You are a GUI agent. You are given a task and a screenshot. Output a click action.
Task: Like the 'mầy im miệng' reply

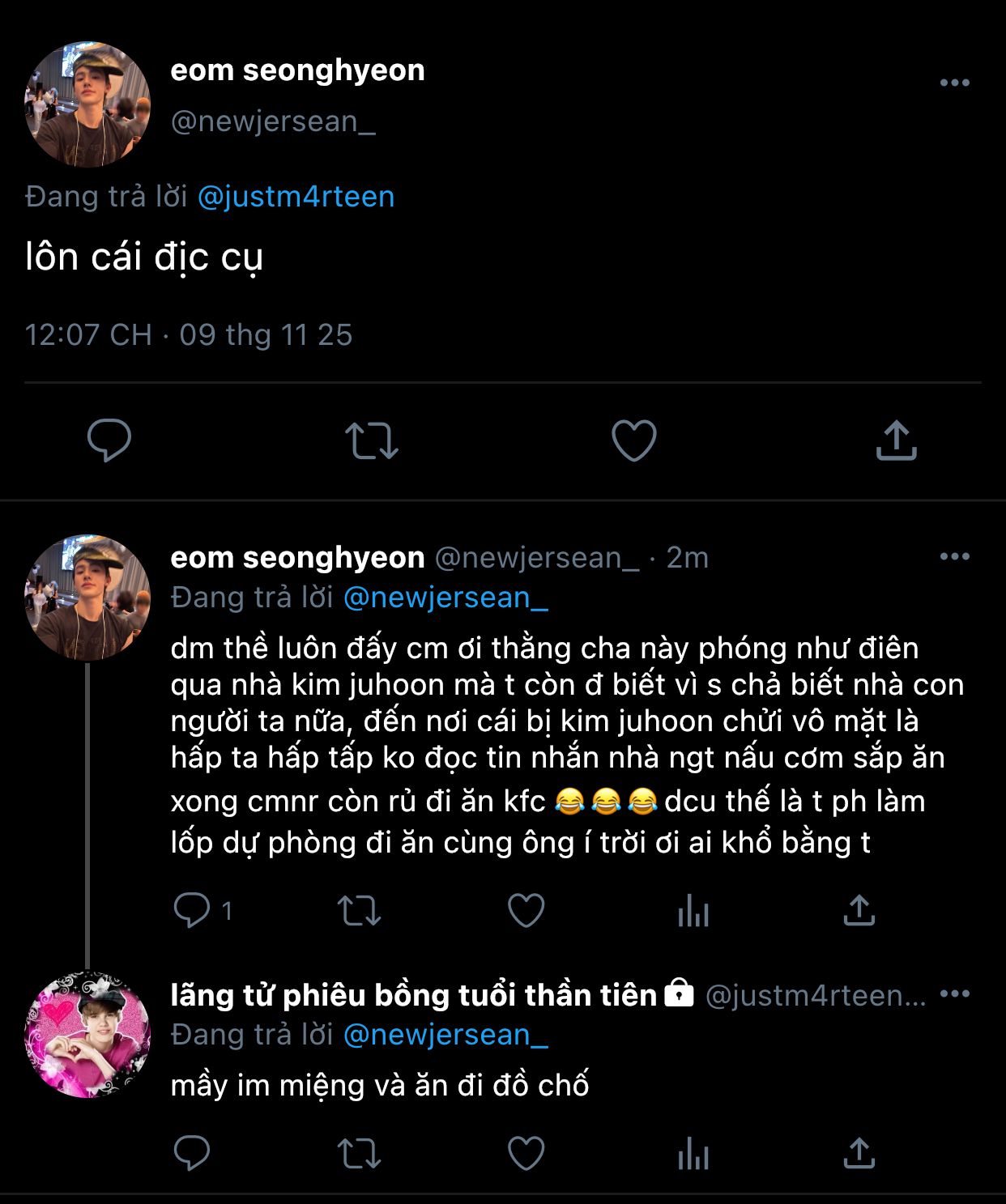[x=526, y=1153]
